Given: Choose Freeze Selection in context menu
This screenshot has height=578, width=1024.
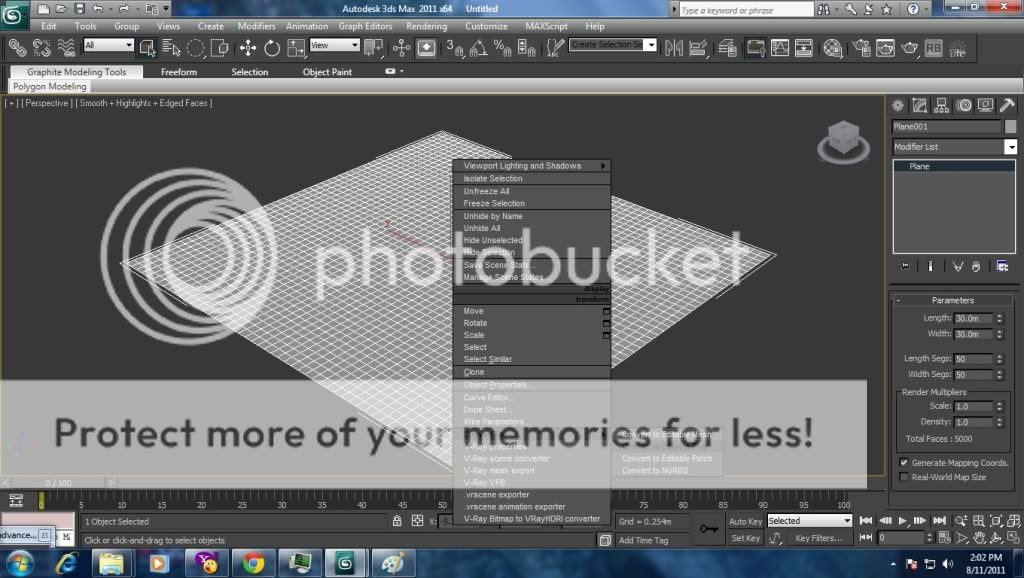Looking at the screenshot, I should (x=532, y=203).
